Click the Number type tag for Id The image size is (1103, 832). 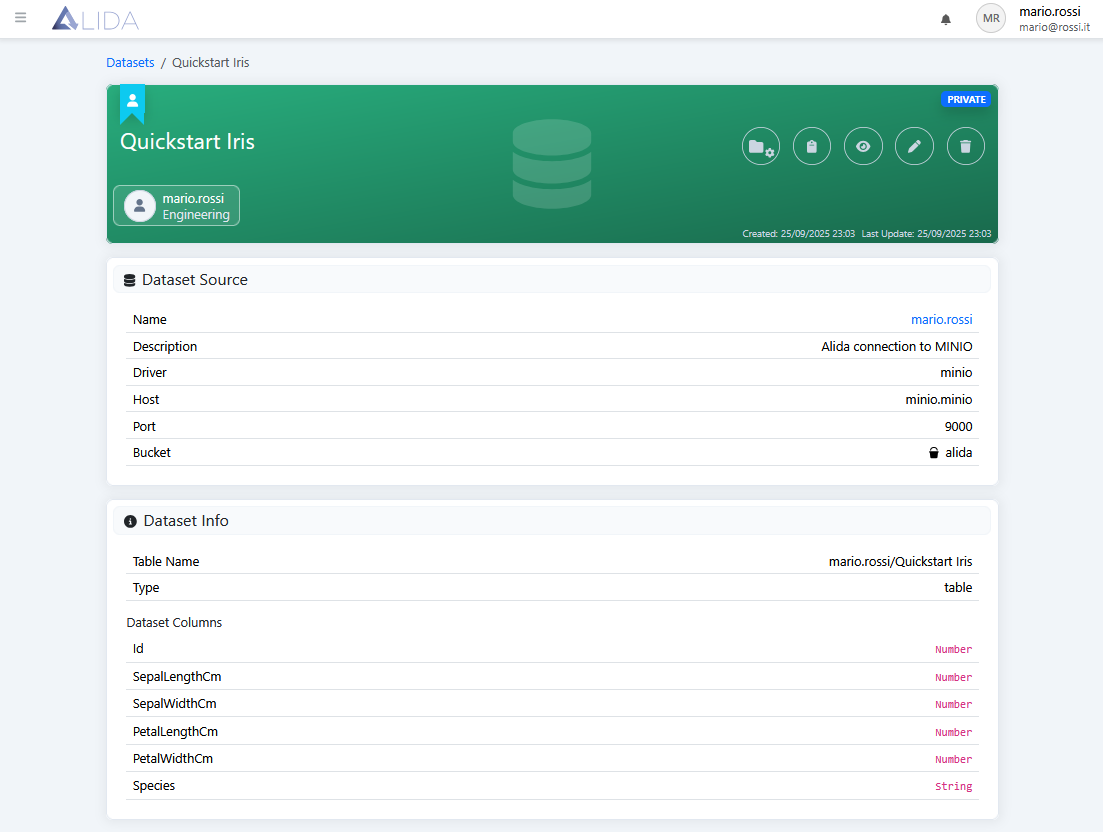953,650
